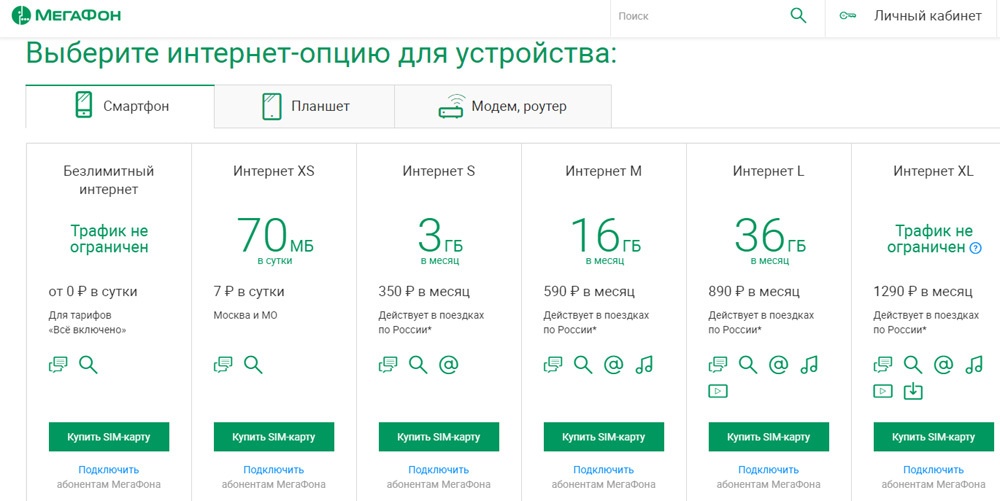Click the email @ icon under Интернет XL
Viewport: 1000px width, 501px height.
pyautogui.click(x=943, y=365)
